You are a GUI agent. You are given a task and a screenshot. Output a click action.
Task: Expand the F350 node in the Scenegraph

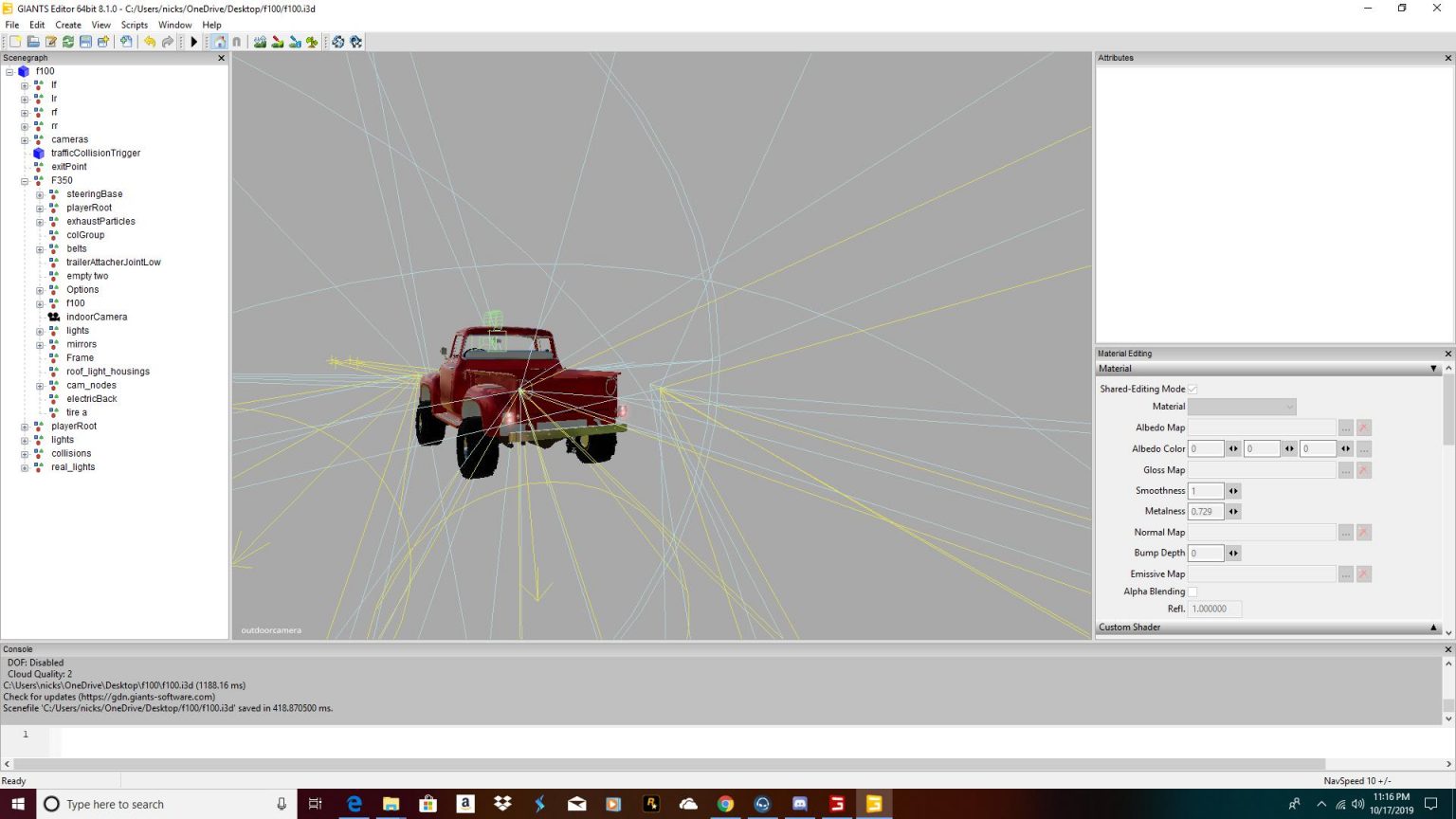(23, 180)
